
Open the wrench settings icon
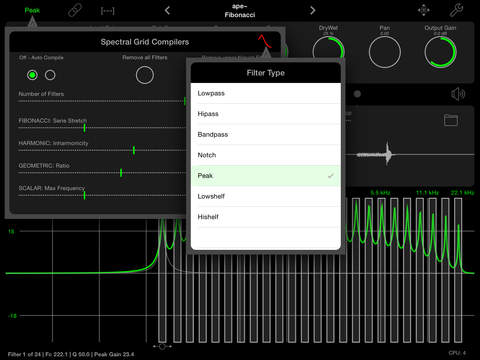456,10
